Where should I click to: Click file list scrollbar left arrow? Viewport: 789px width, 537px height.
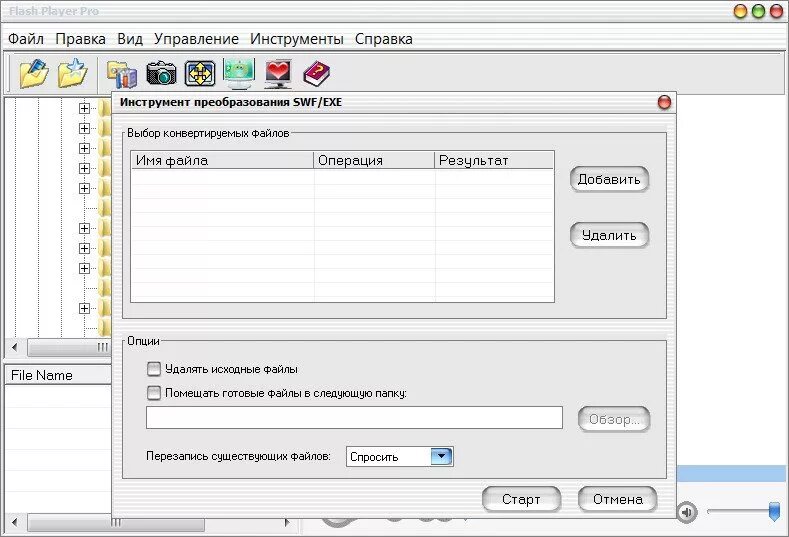pyautogui.click(x=15, y=522)
